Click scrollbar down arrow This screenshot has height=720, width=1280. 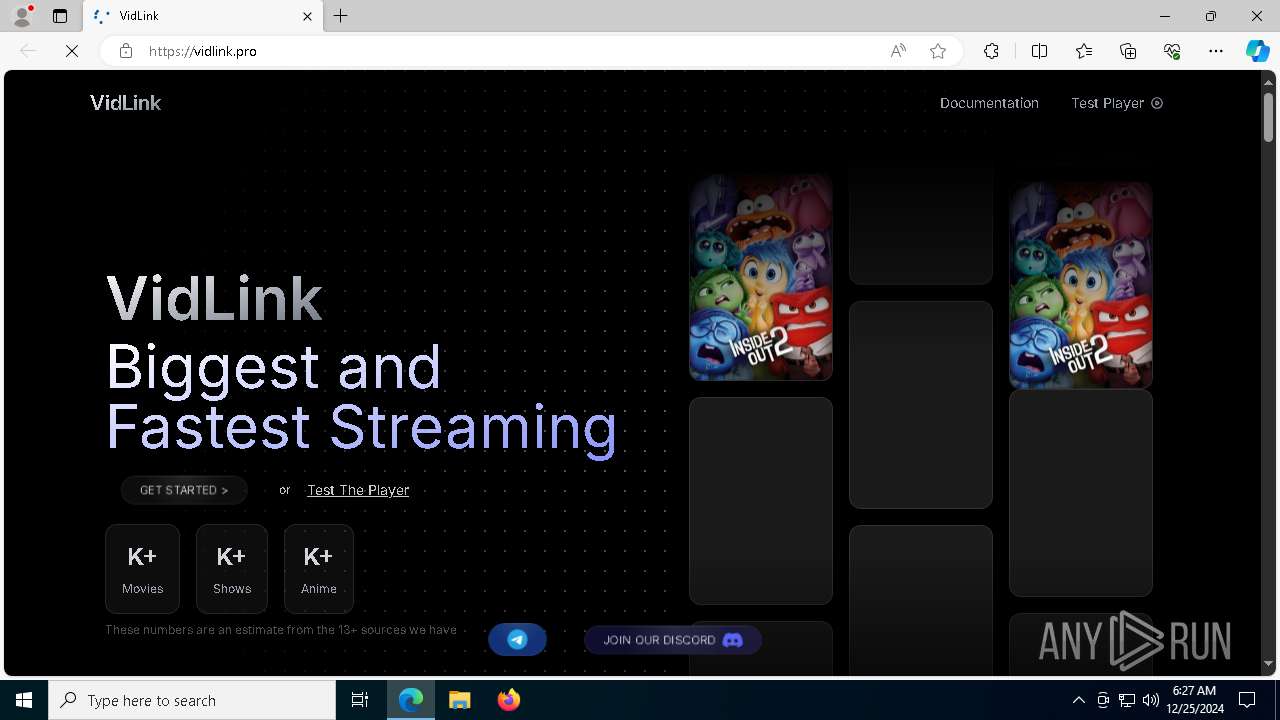[1268, 664]
